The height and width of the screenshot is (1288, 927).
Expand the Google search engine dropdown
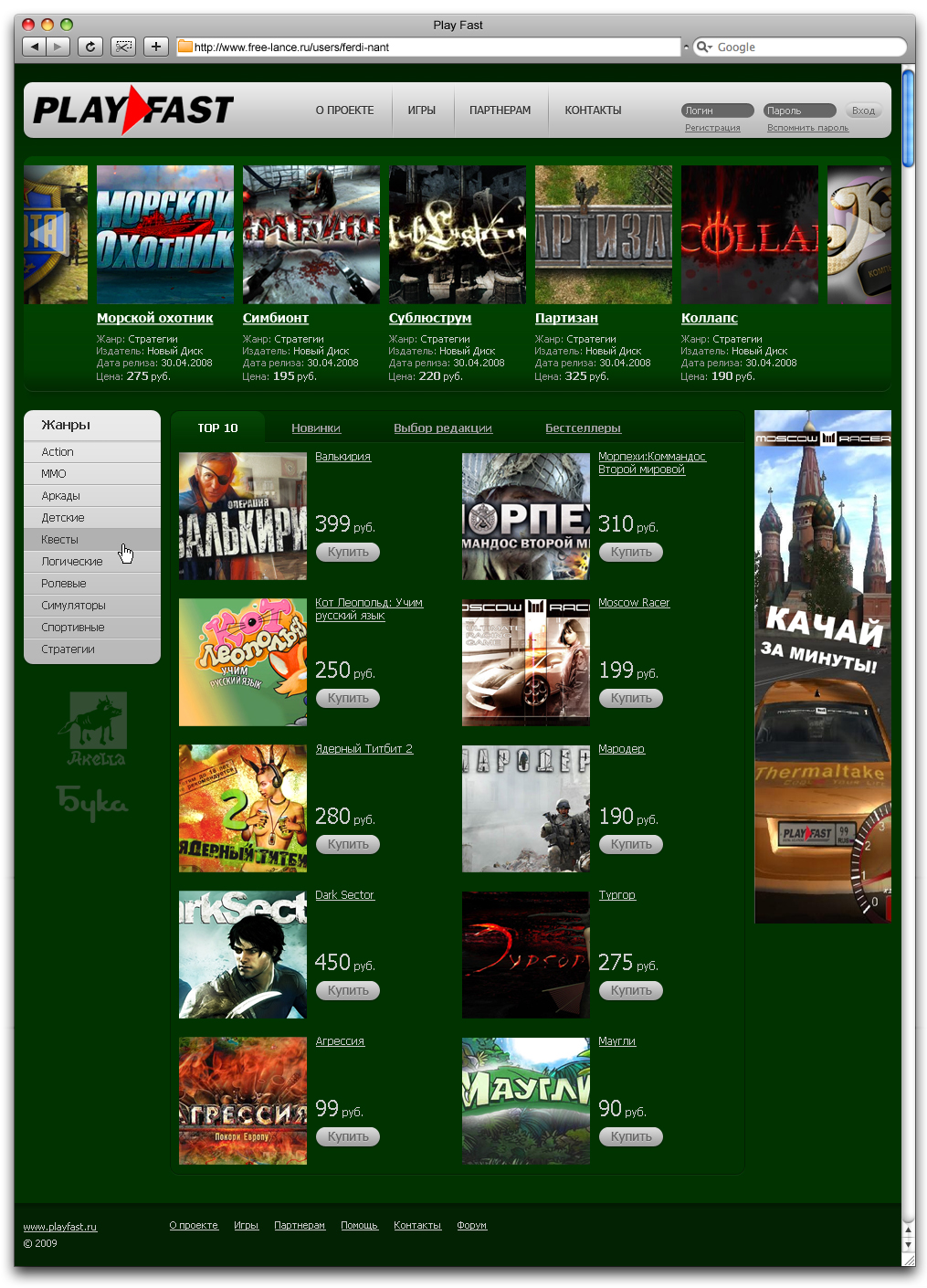click(x=703, y=47)
